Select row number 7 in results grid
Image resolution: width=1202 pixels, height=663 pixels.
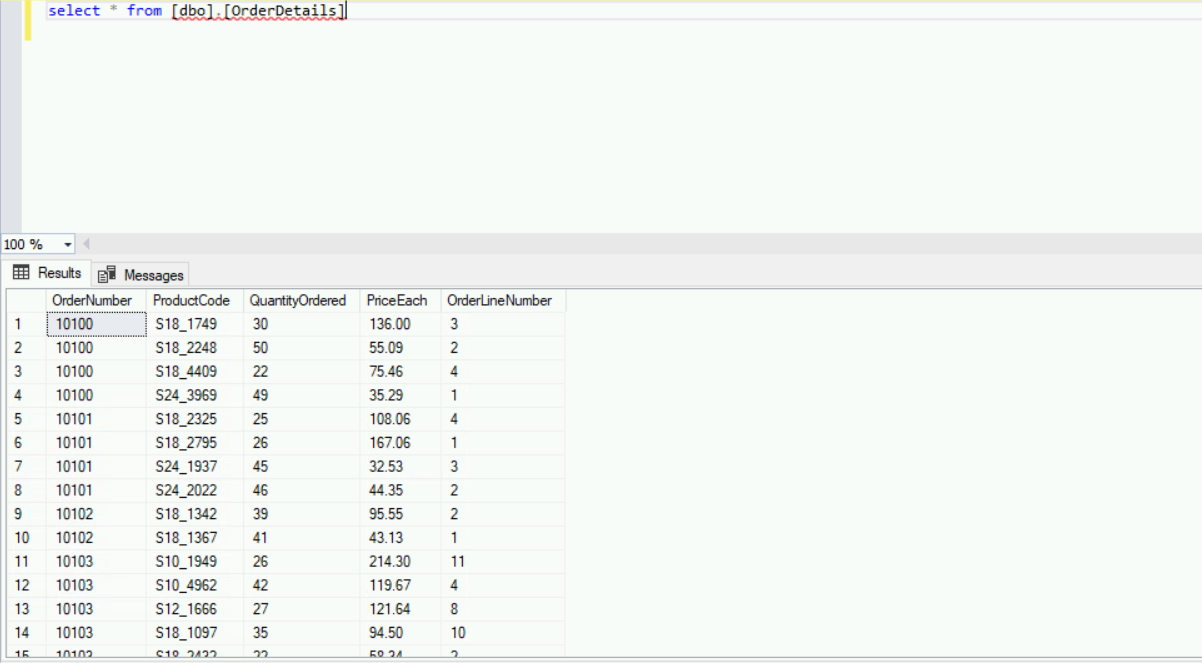point(20,466)
